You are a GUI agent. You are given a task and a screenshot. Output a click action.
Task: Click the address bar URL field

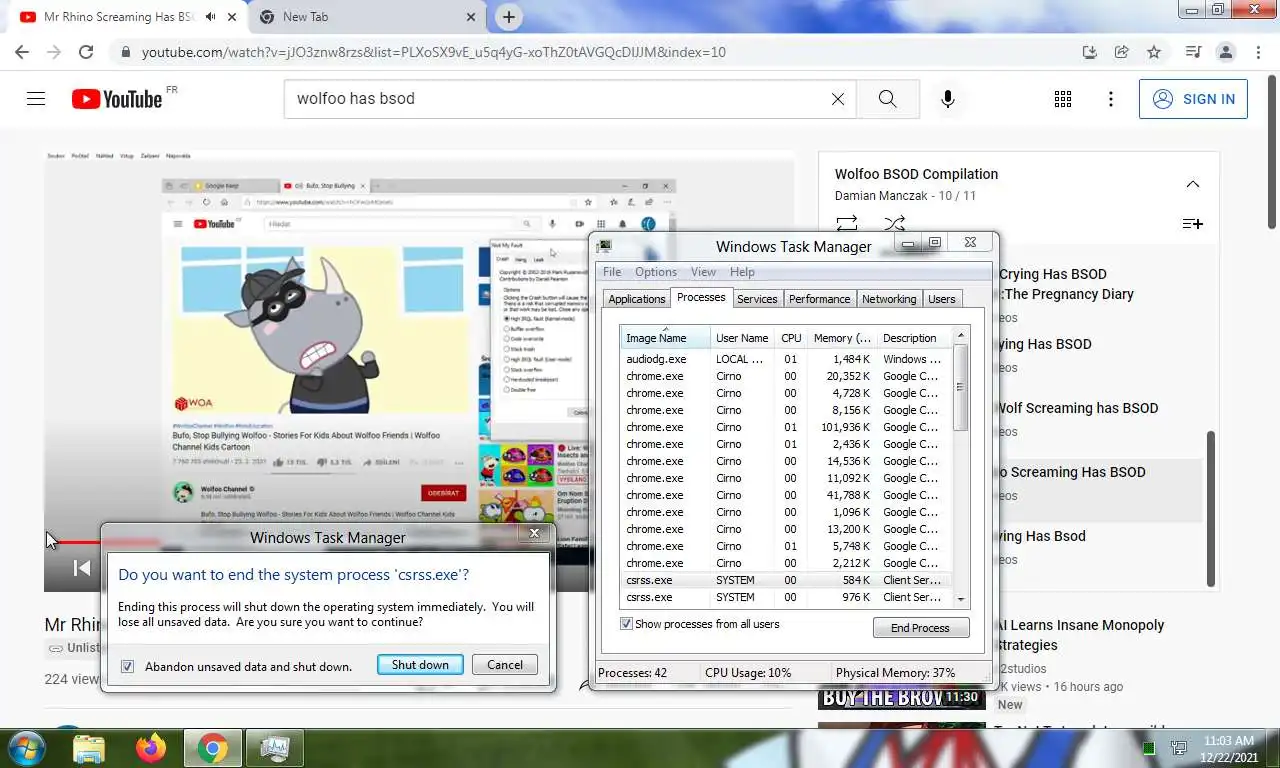coord(600,52)
